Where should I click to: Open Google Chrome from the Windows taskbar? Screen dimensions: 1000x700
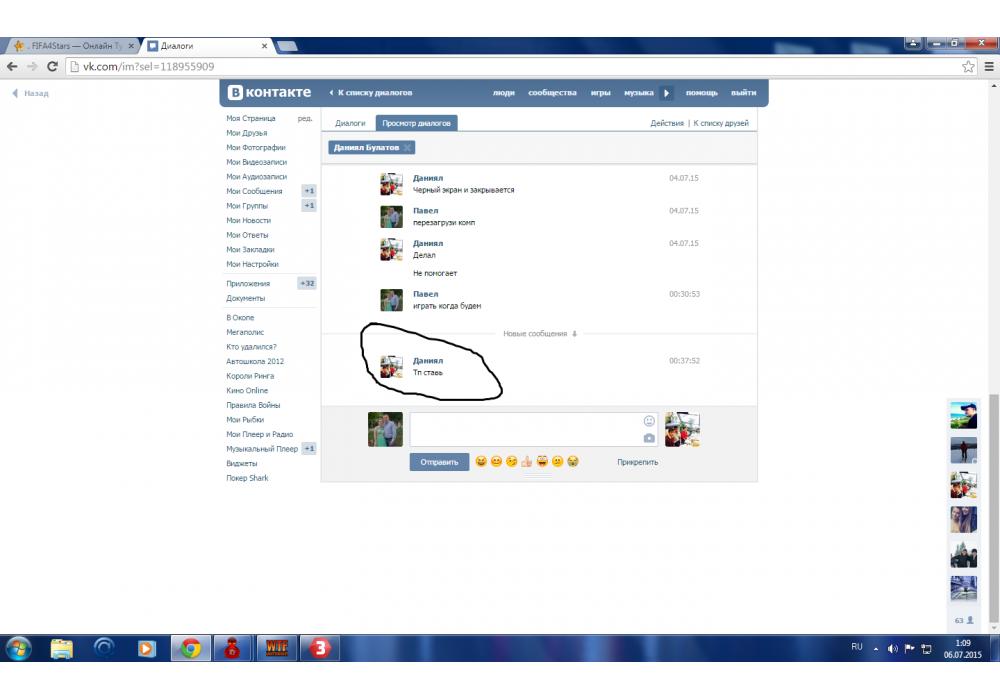[x=190, y=648]
